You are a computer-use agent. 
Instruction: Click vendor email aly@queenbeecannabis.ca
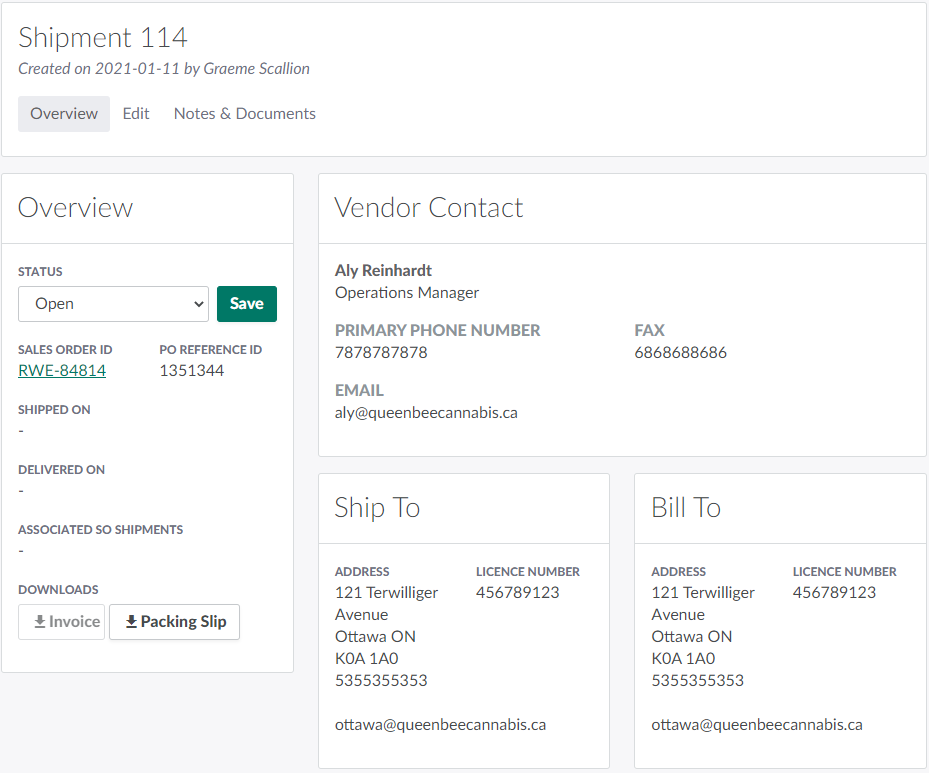click(426, 412)
